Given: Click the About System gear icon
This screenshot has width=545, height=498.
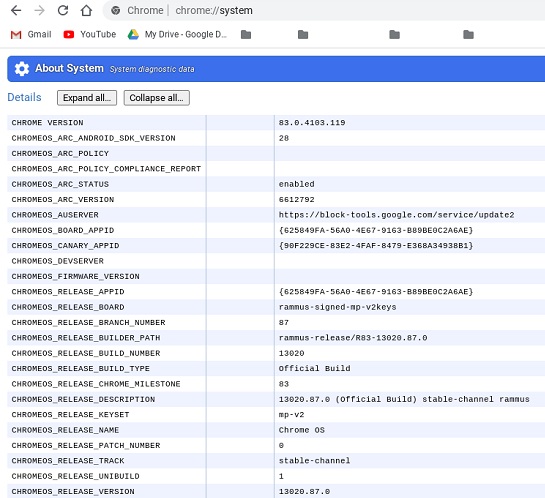Looking at the screenshot, I should (x=22, y=68).
